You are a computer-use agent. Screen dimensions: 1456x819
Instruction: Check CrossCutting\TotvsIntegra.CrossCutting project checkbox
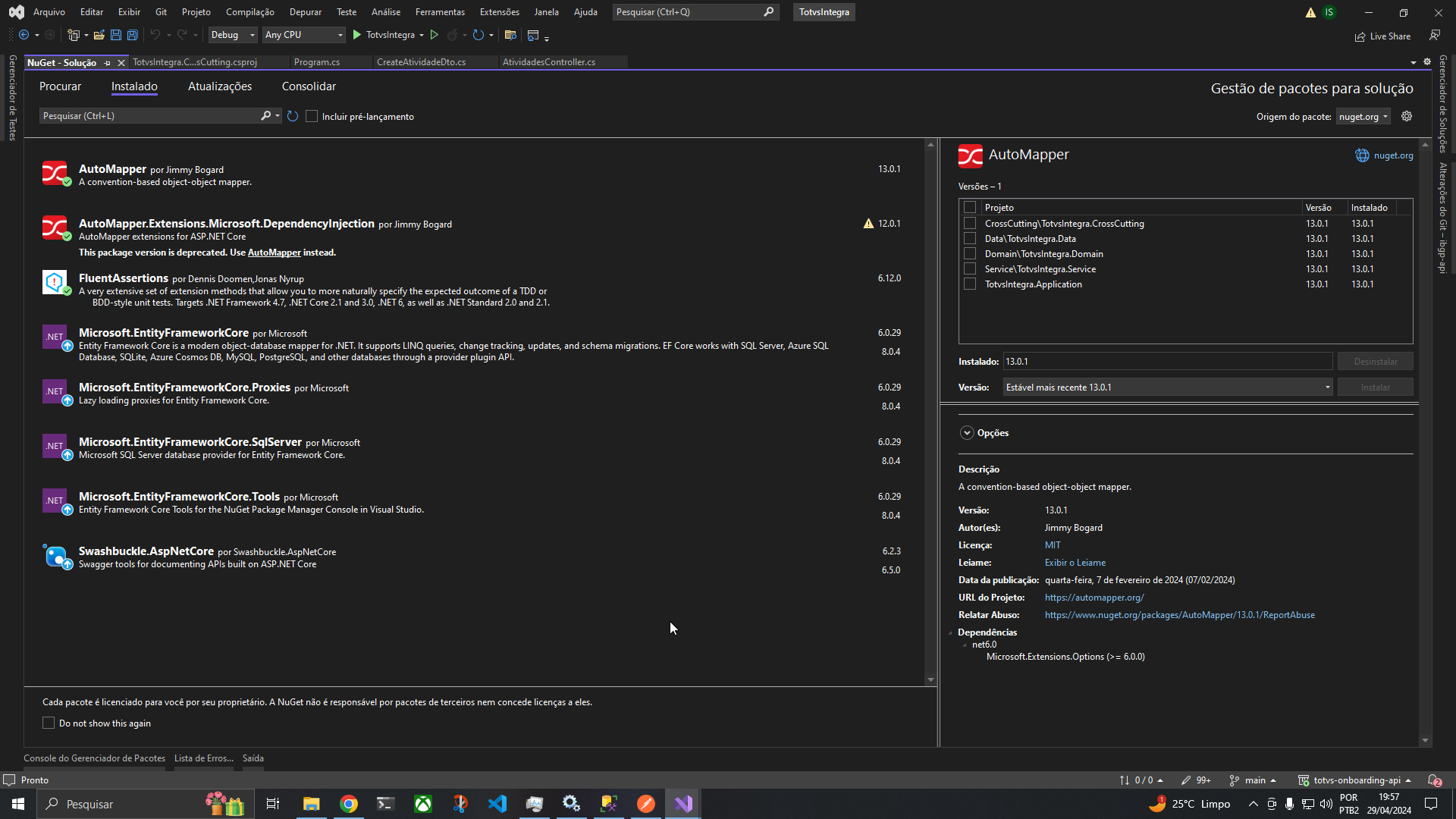click(970, 224)
